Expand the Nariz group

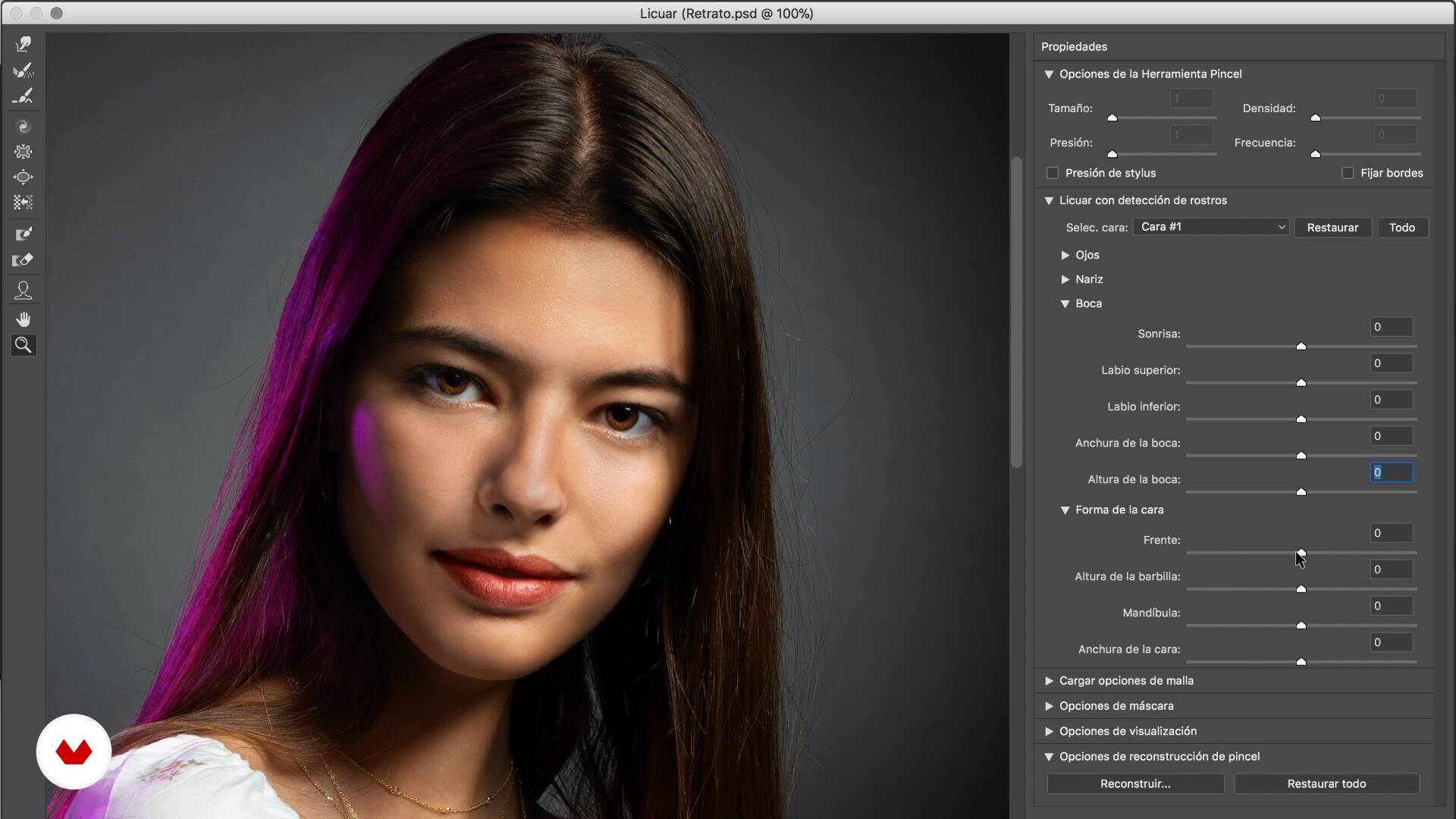(1065, 280)
